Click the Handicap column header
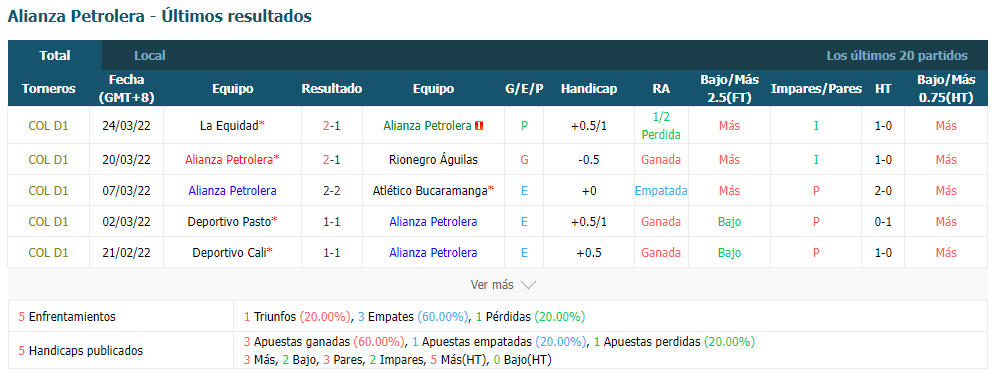This screenshot has width=995, height=377. 588,89
